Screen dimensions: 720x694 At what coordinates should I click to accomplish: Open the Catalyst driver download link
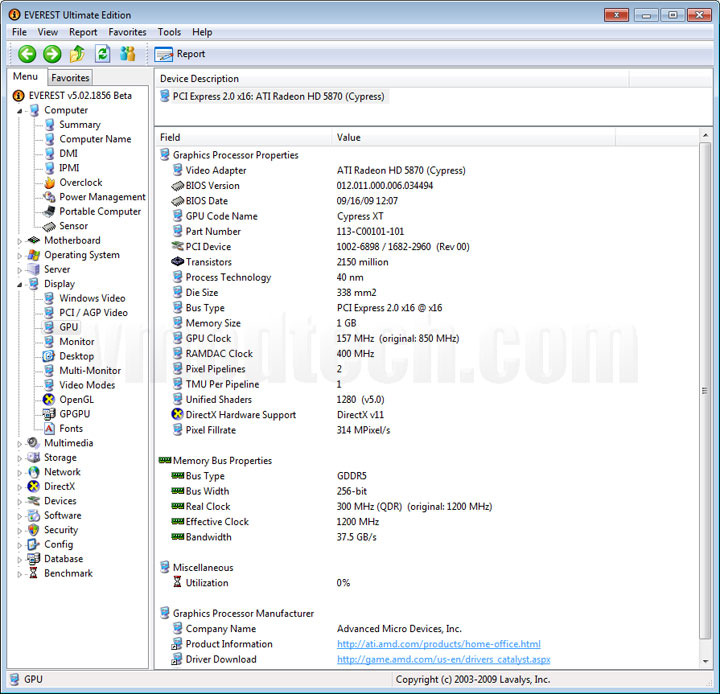tap(444, 659)
